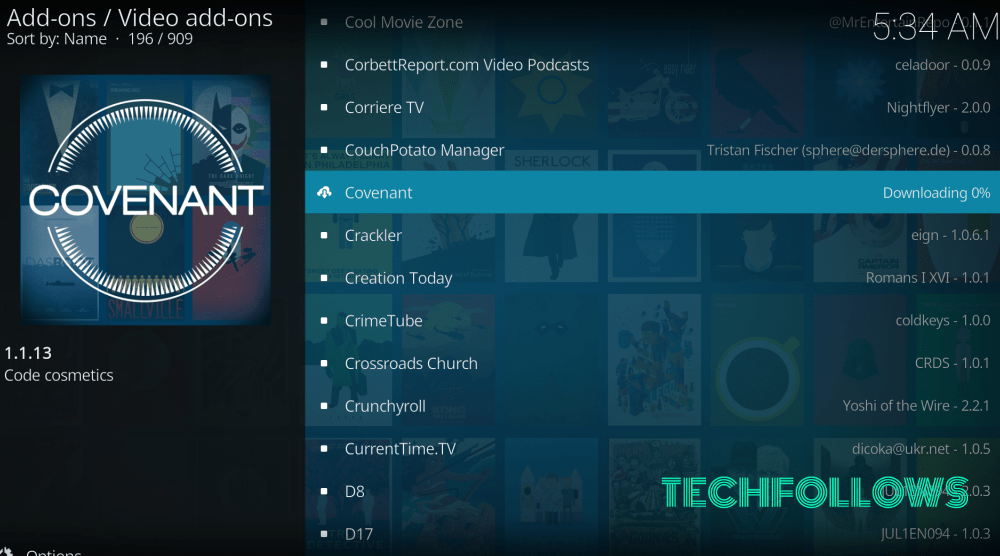Click the bullet icon beside D8

tap(324, 491)
